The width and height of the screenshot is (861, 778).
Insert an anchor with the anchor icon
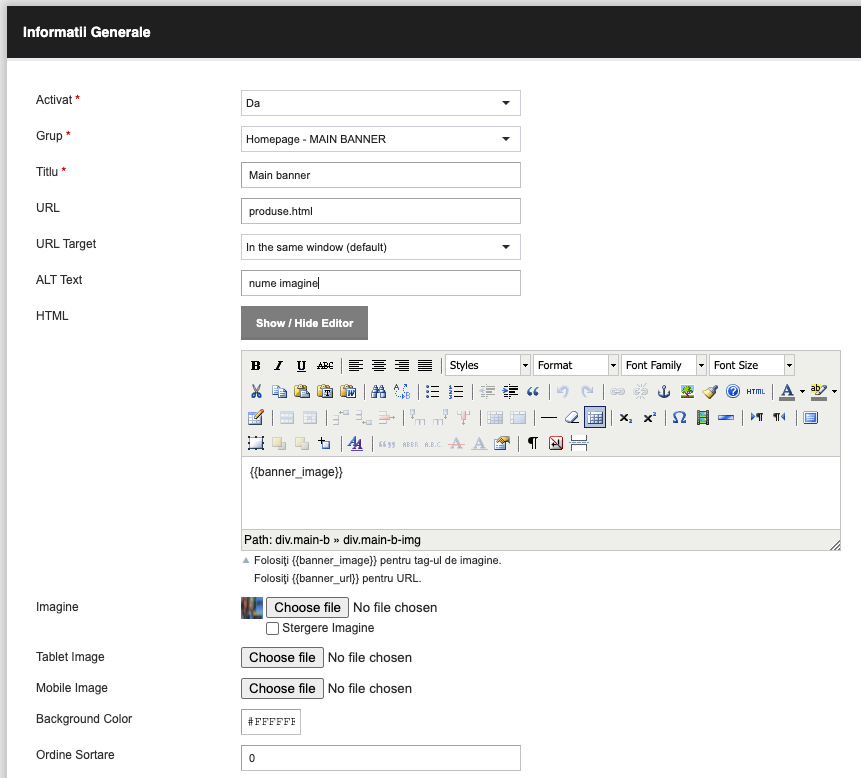(x=664, y=391)
